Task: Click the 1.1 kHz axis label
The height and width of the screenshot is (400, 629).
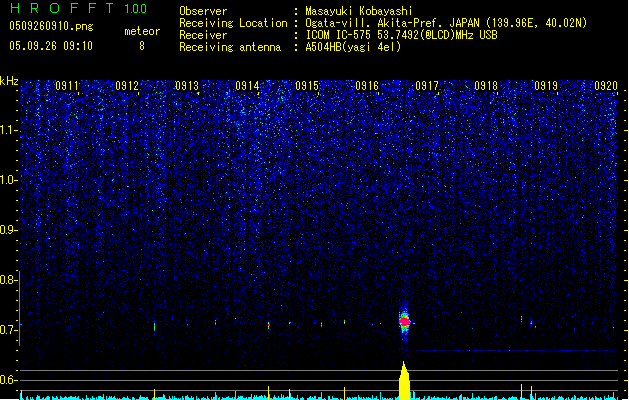Action: coord(8,130)
